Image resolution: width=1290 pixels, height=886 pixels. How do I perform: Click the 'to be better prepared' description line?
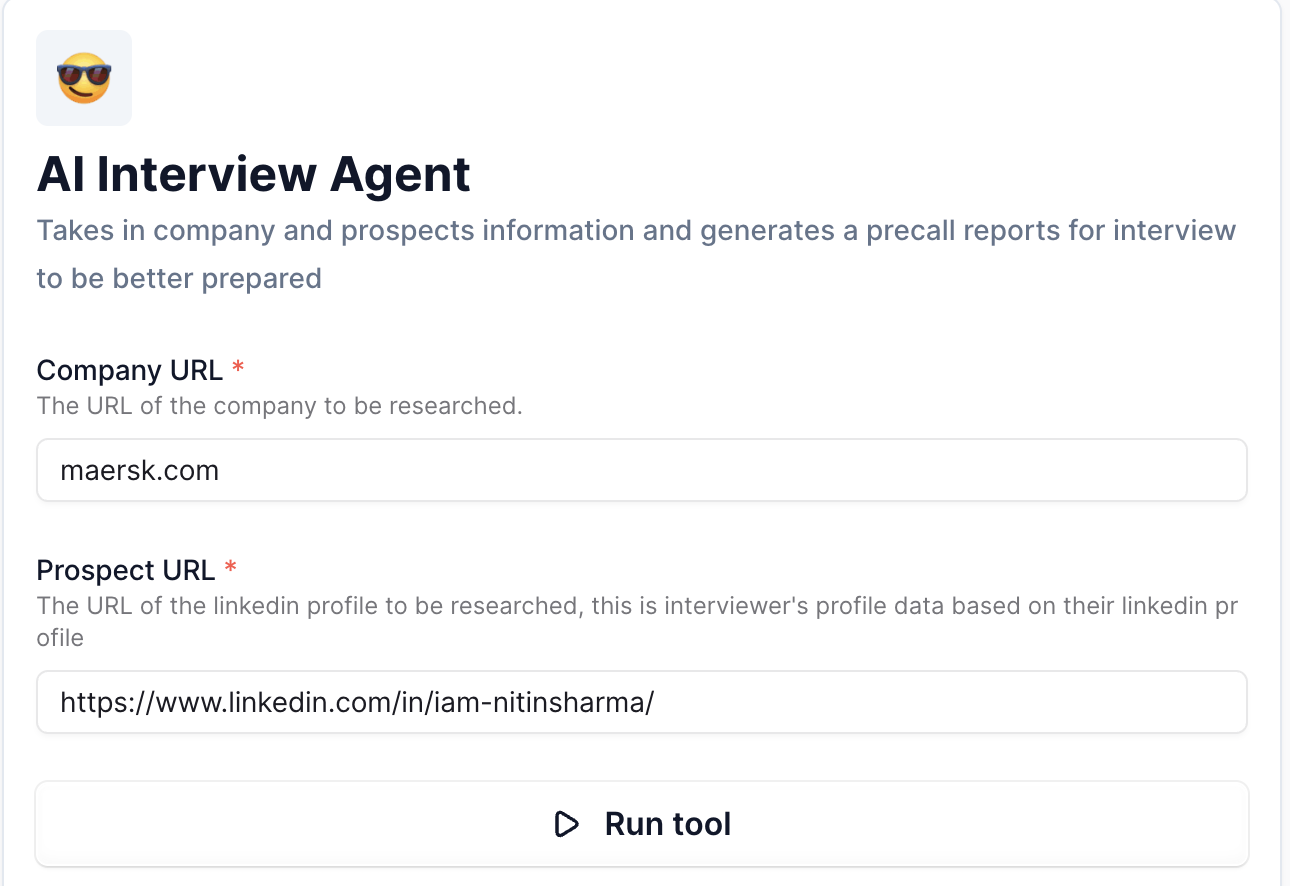179,278
